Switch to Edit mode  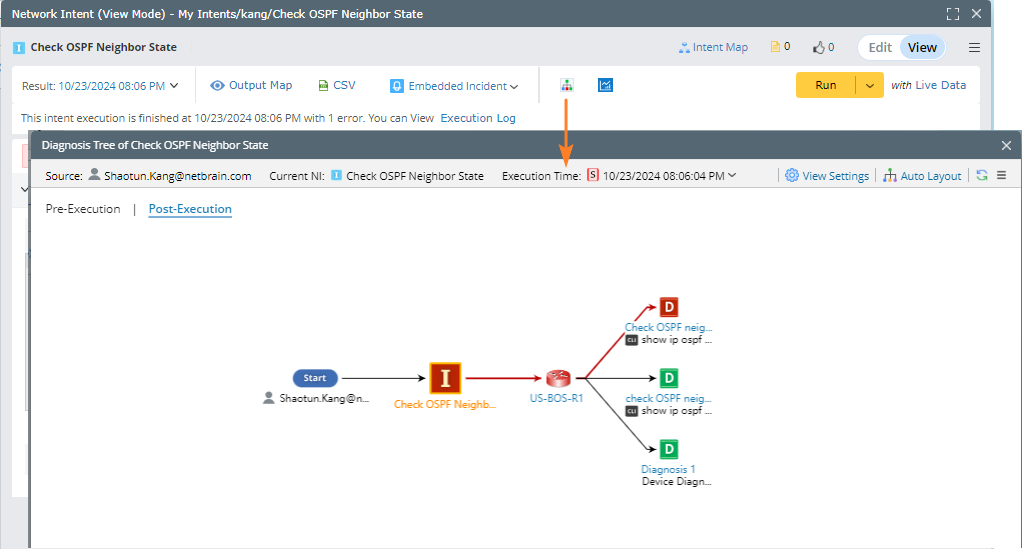pos(880,47)
